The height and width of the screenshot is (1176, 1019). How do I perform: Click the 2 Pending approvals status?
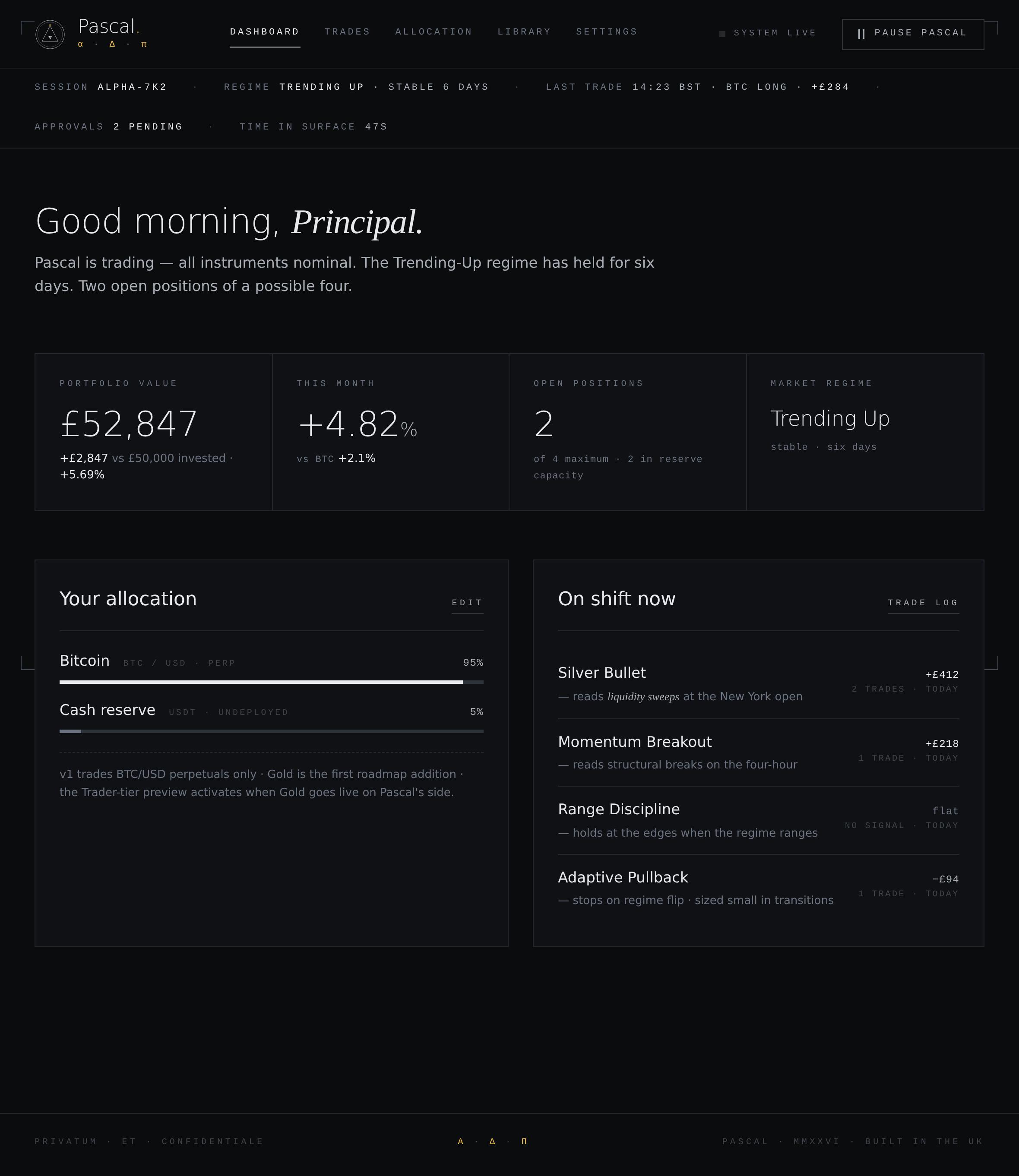[148, 127]
